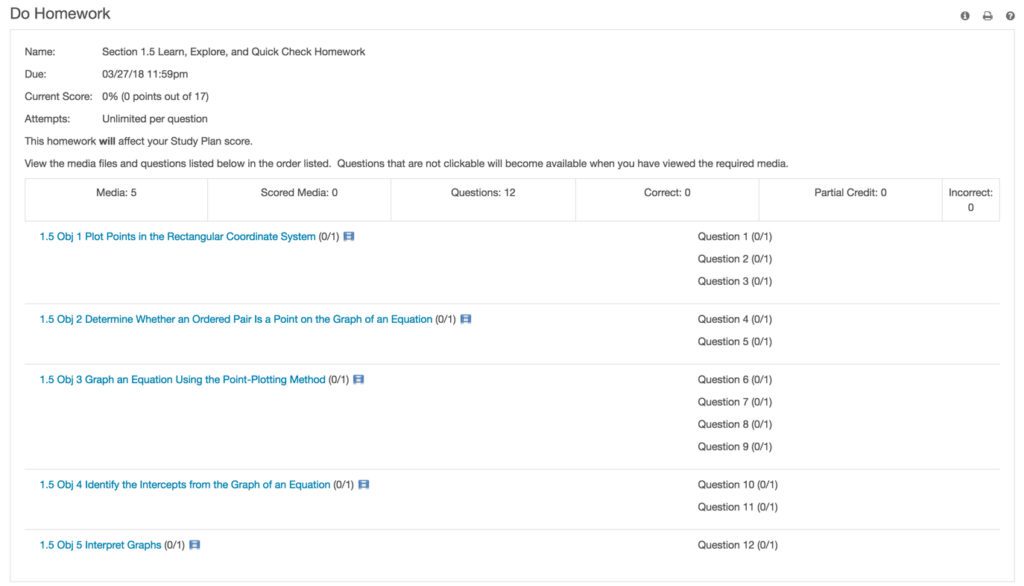Select Question 12 in the list

click(737, 545)
